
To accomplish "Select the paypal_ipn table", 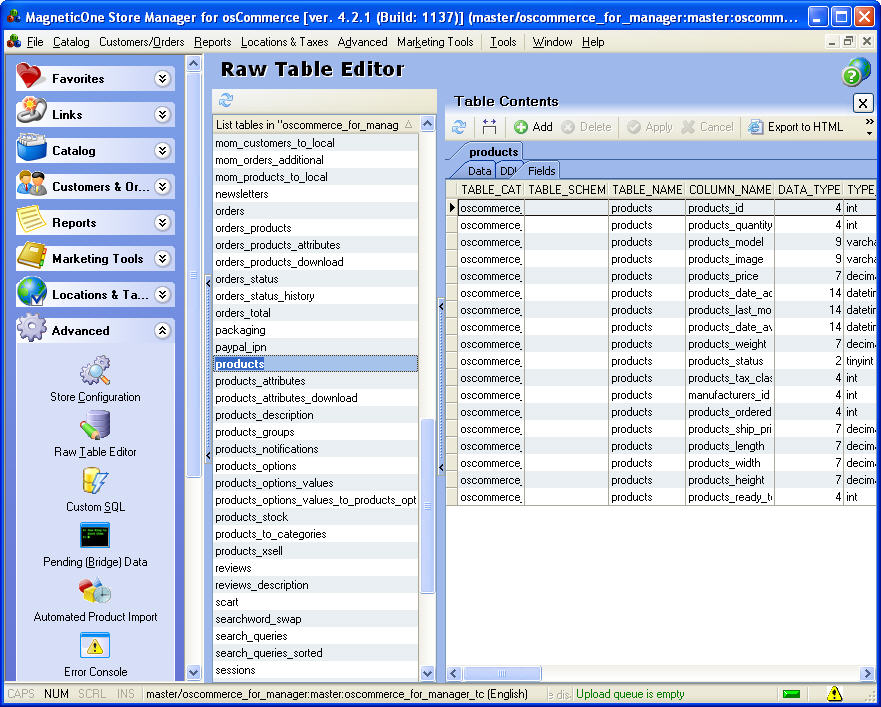I will (x=315, y=347).
